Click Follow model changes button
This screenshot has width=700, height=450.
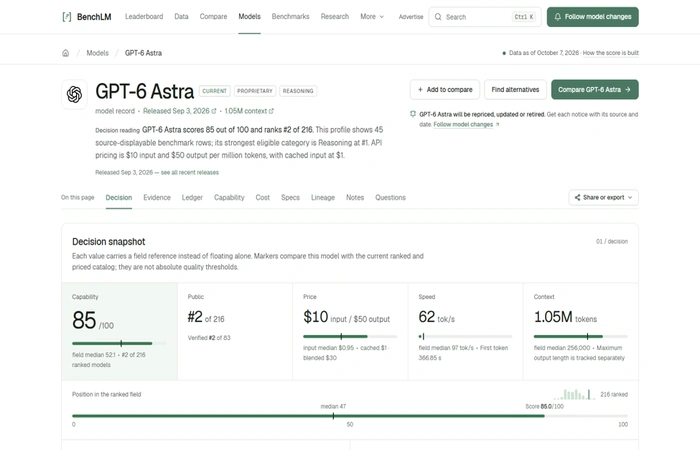click(592, 17)
